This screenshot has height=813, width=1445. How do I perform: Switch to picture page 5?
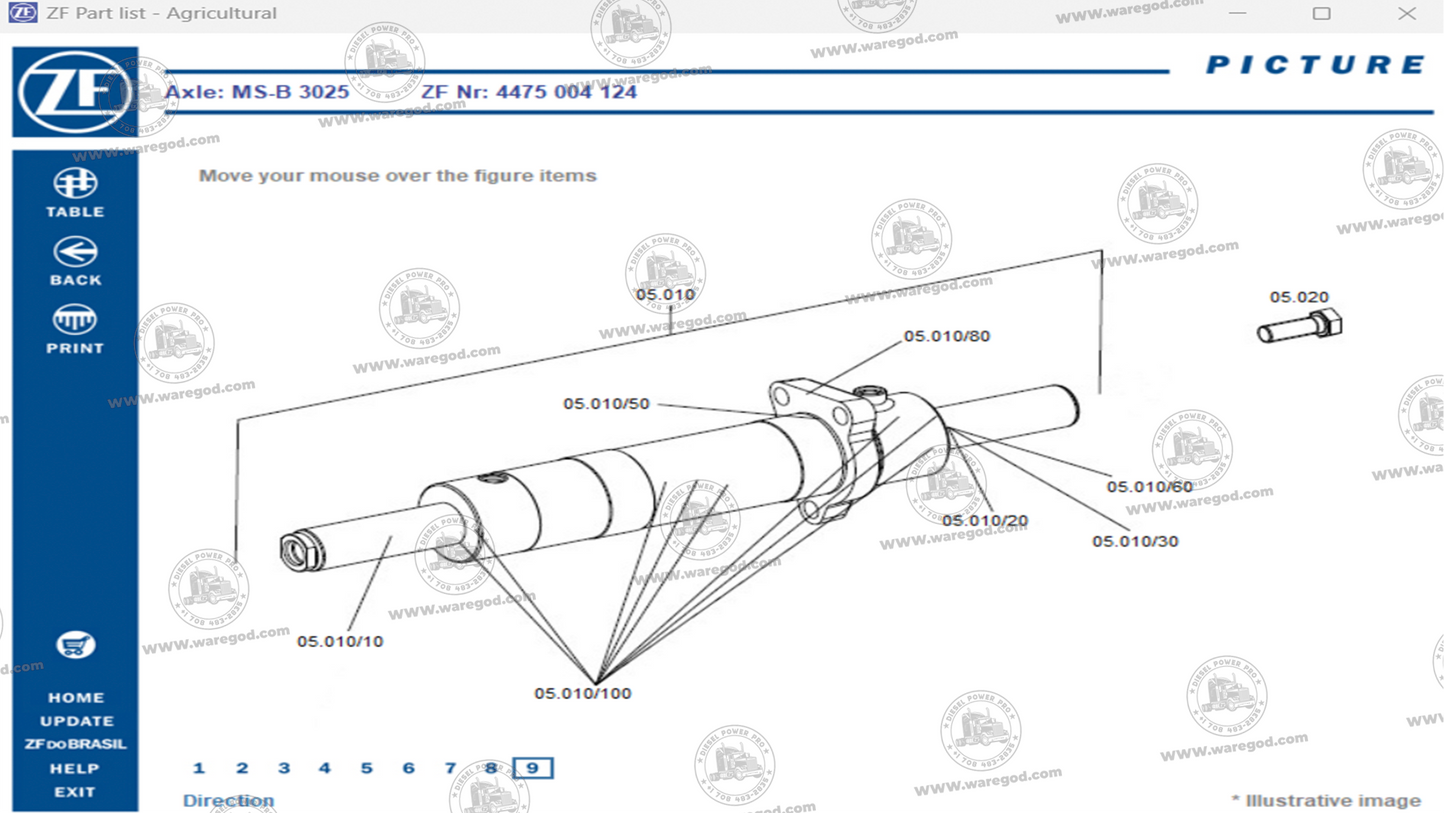click(367, 768)
